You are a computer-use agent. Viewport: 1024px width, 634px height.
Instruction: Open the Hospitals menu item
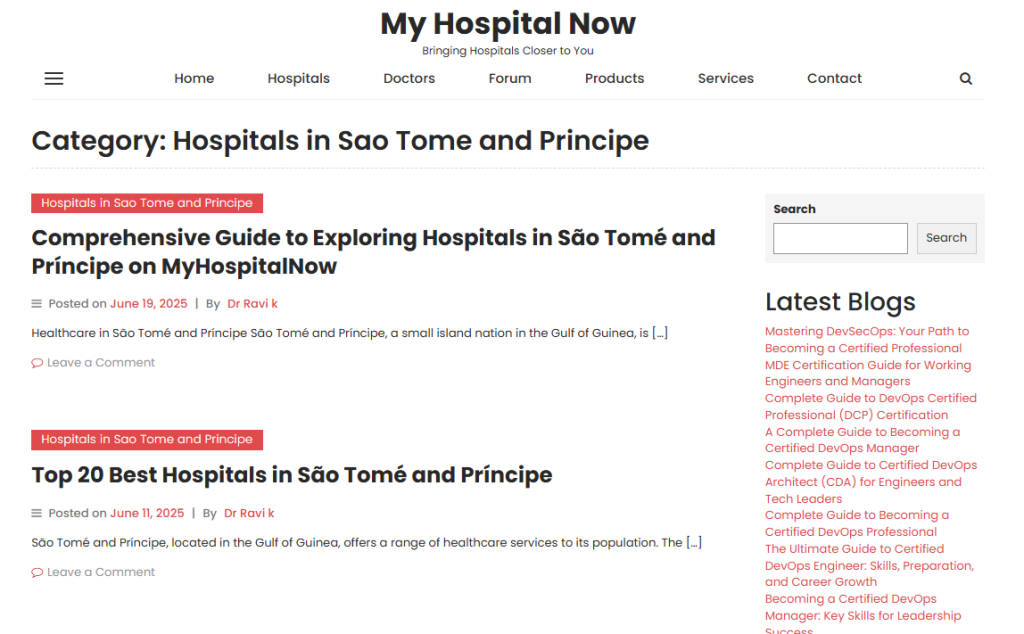tap(298, 79)
